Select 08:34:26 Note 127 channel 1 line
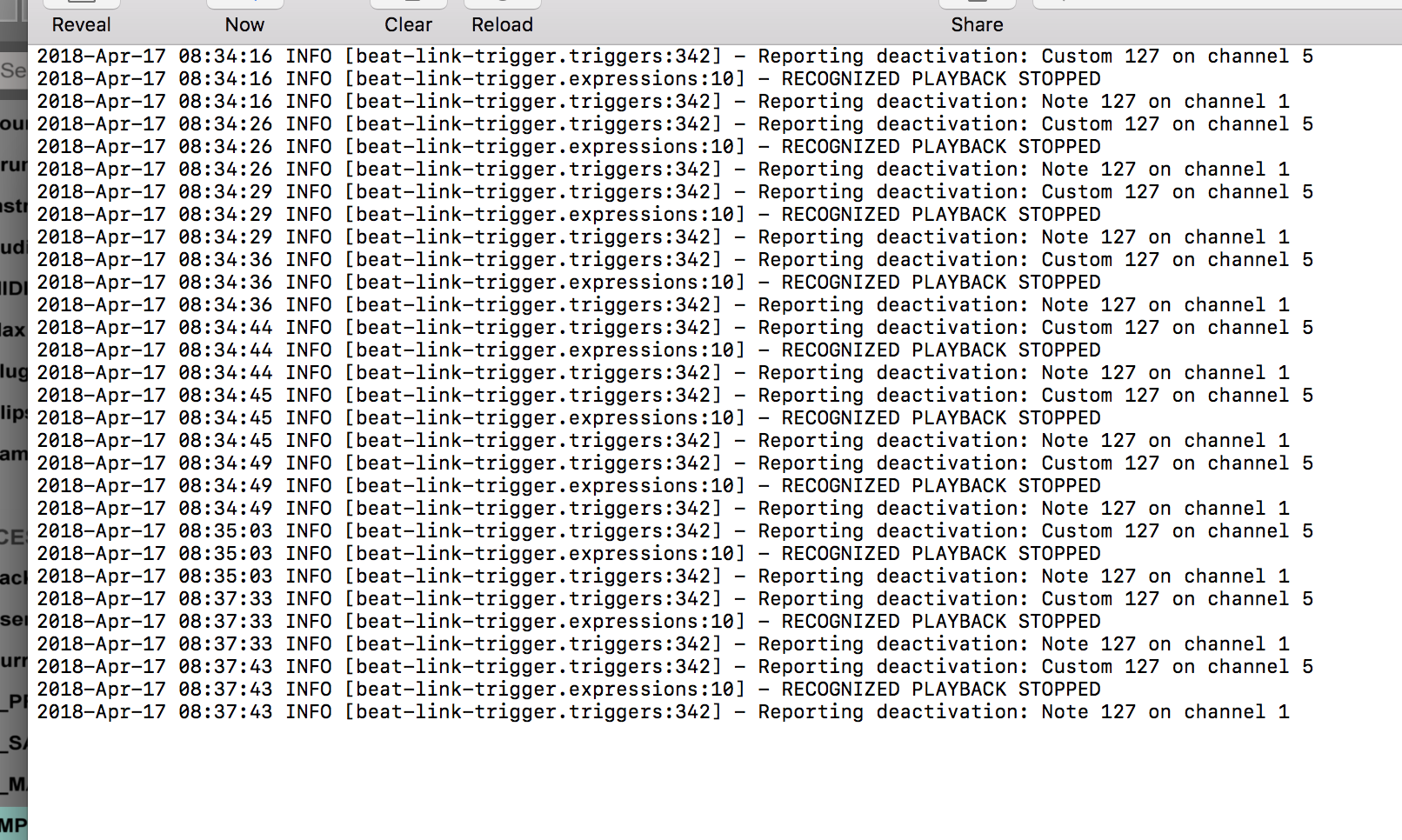 pyautogui.click(x=663, y=170)
